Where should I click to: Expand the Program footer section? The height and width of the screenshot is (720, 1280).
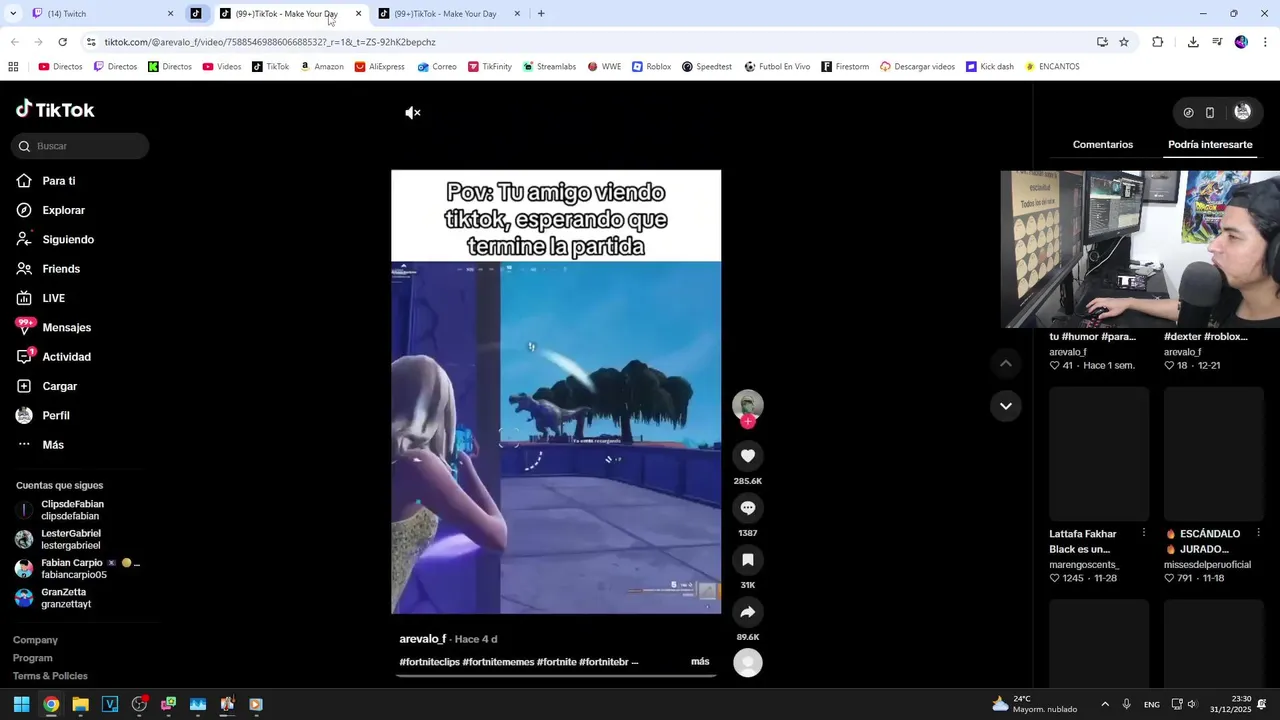32,658
